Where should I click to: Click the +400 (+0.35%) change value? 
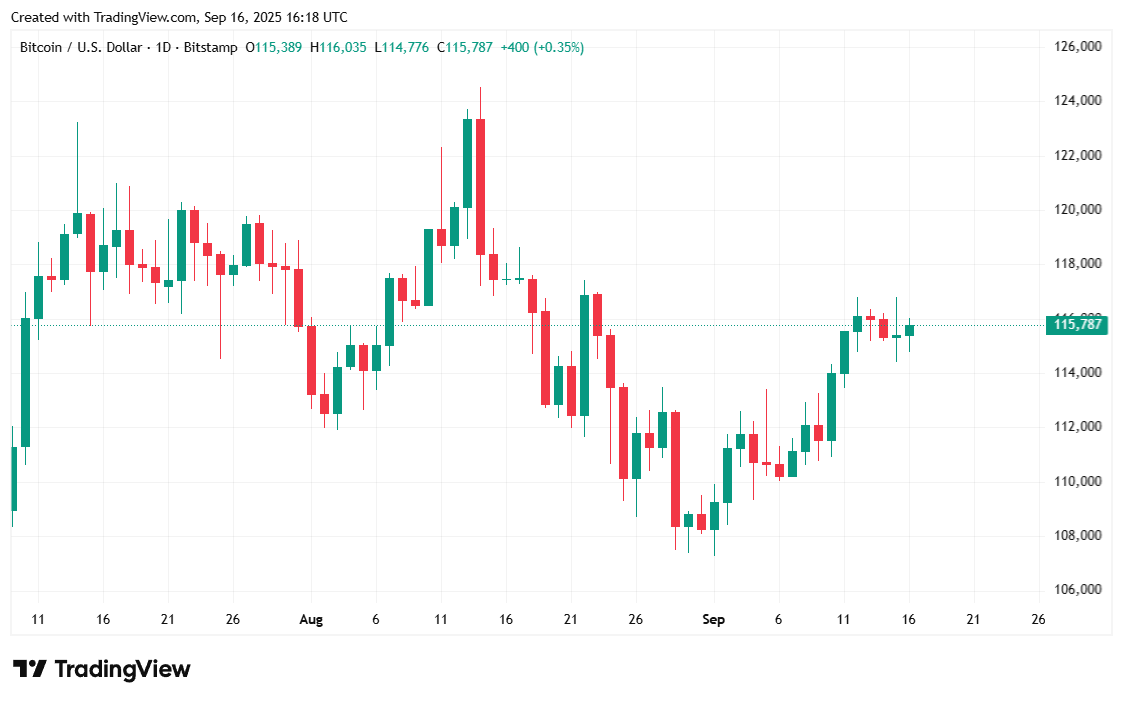(542, 47)
